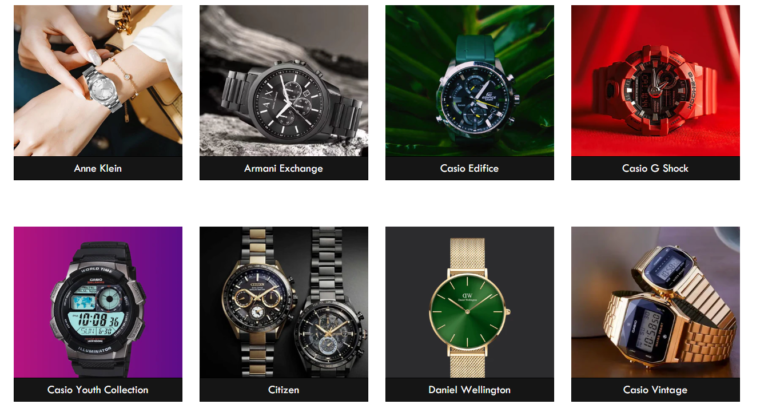Click the red G-Shock watch face

pyautogui.click(x=655, y=90)
